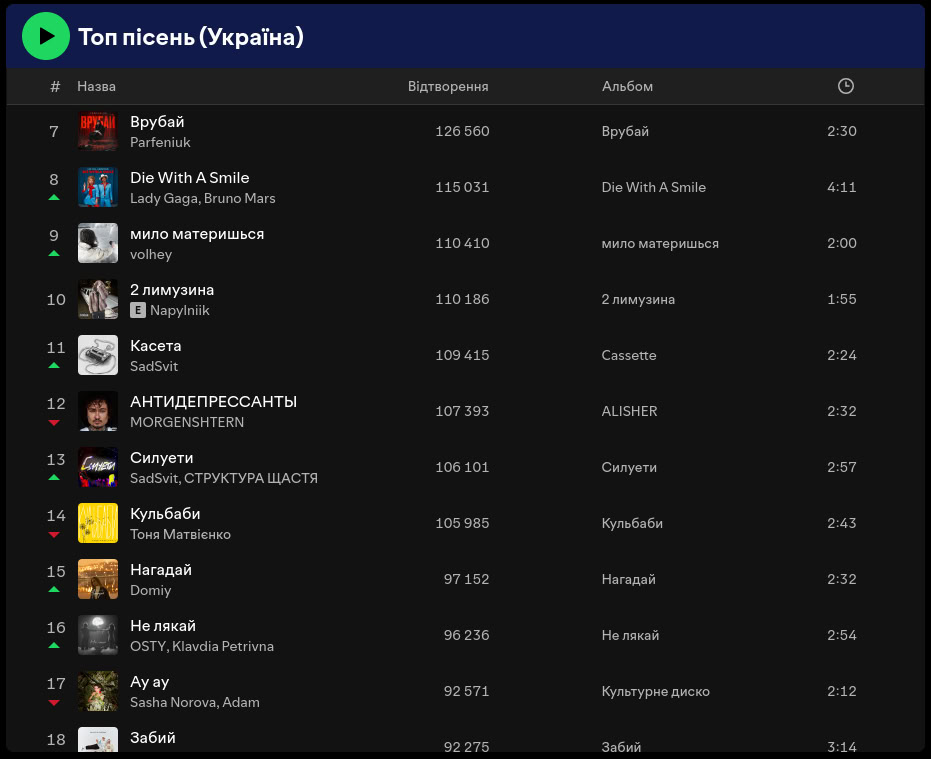This screenshot has height=759, width=931.
Task: Click the green up arrow under rank 13
Action: point(54,477)
